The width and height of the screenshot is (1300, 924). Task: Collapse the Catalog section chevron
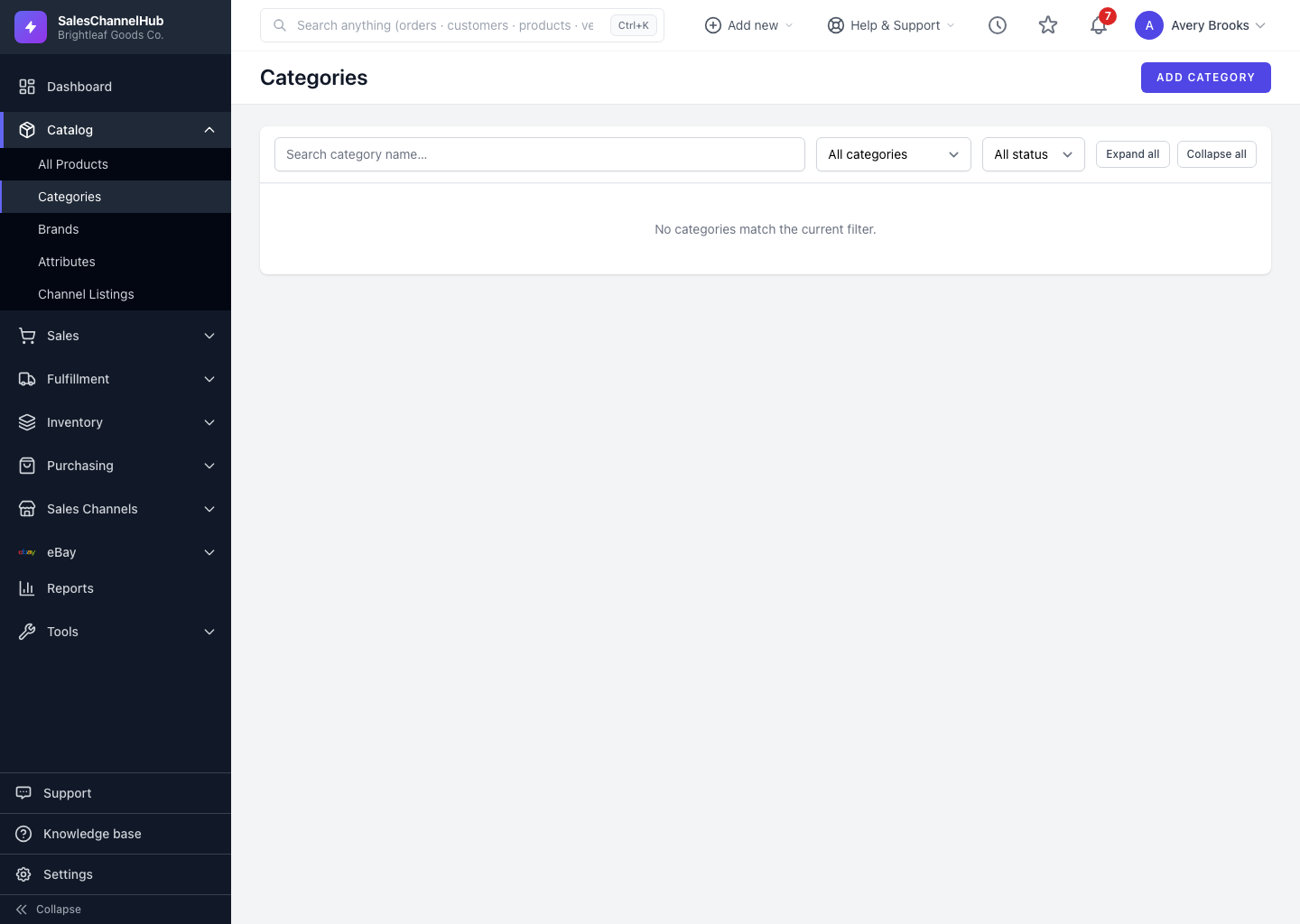(209, 130)
